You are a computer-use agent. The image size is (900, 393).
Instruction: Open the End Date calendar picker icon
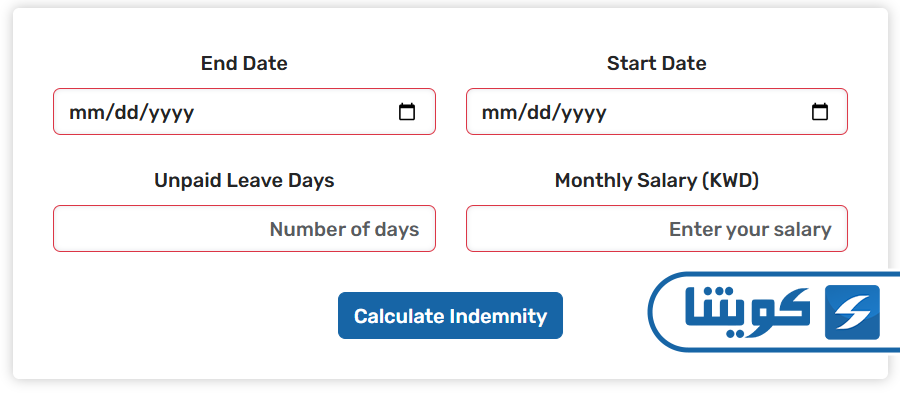tap(407, 112)
